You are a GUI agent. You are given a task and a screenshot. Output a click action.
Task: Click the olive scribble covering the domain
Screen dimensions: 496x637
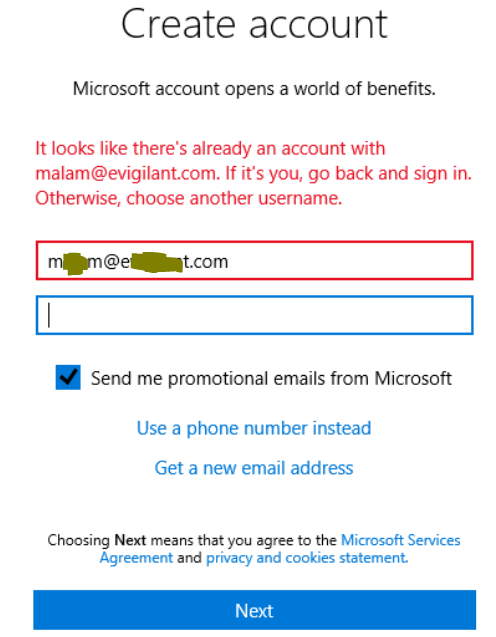(157, 262)
